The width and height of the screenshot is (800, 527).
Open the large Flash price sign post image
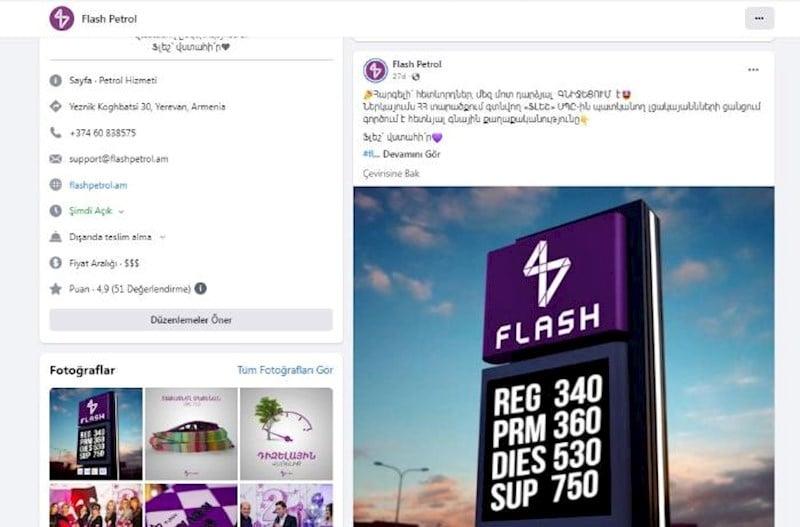click(564, 357)
